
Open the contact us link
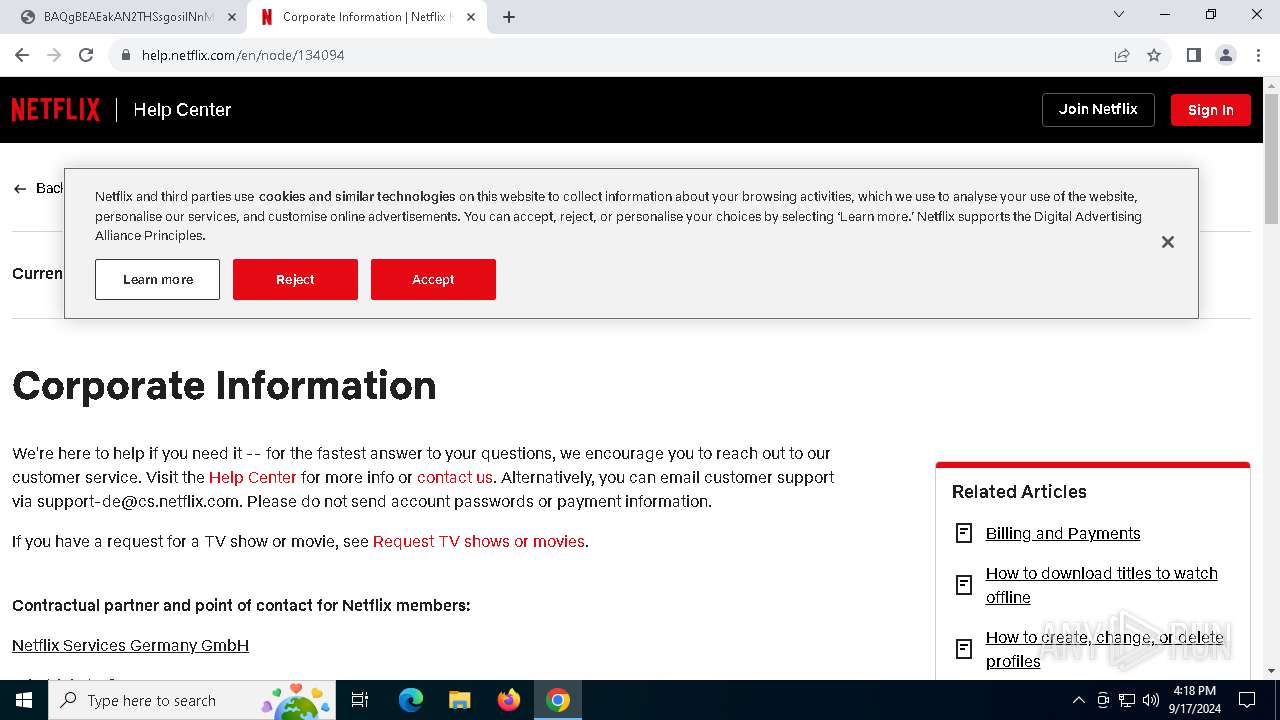[455, 477]
